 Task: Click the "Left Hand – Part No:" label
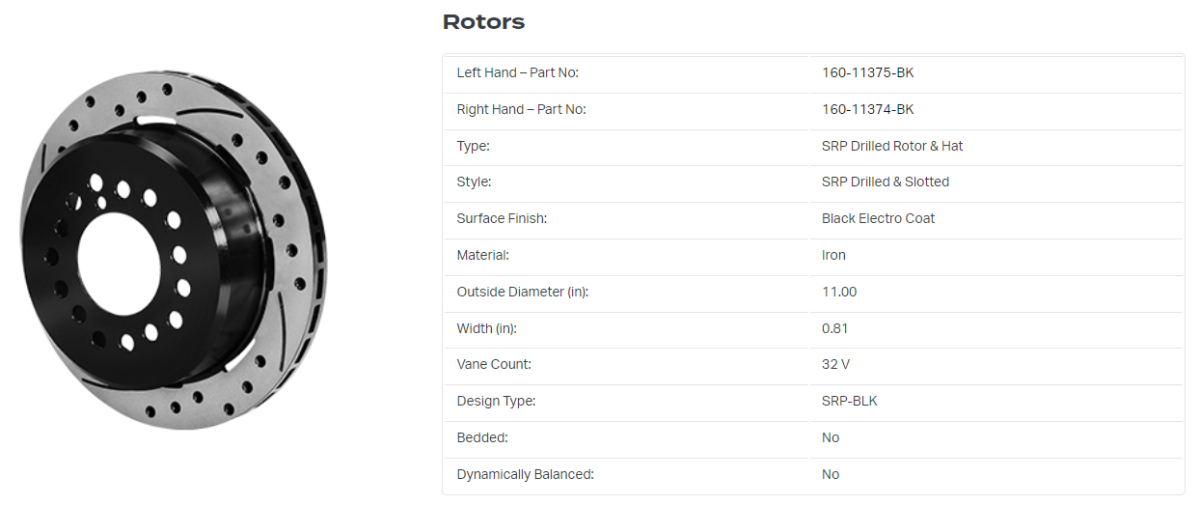click(517, 73)
